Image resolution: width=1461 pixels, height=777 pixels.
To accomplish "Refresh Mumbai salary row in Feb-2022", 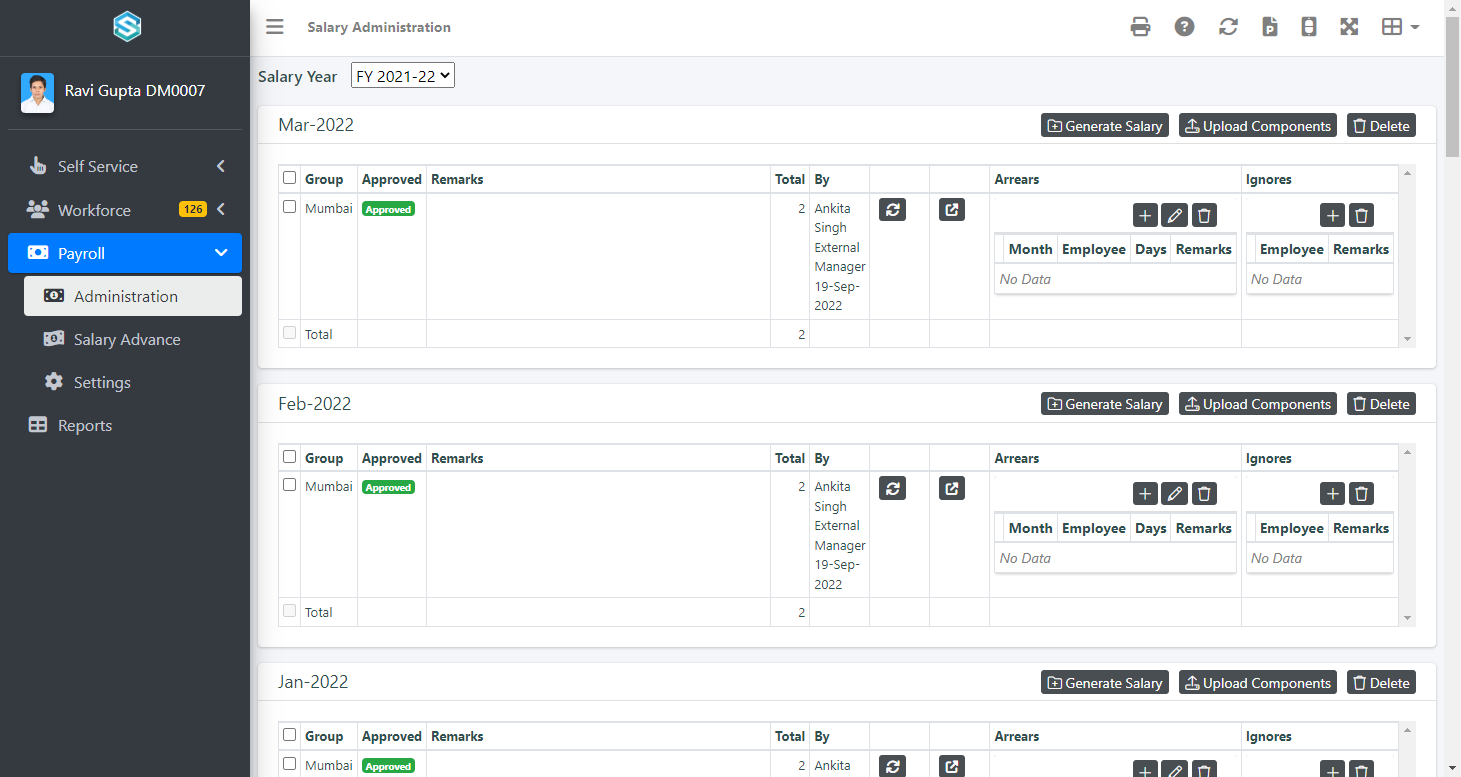I will (x=893, y=489).
